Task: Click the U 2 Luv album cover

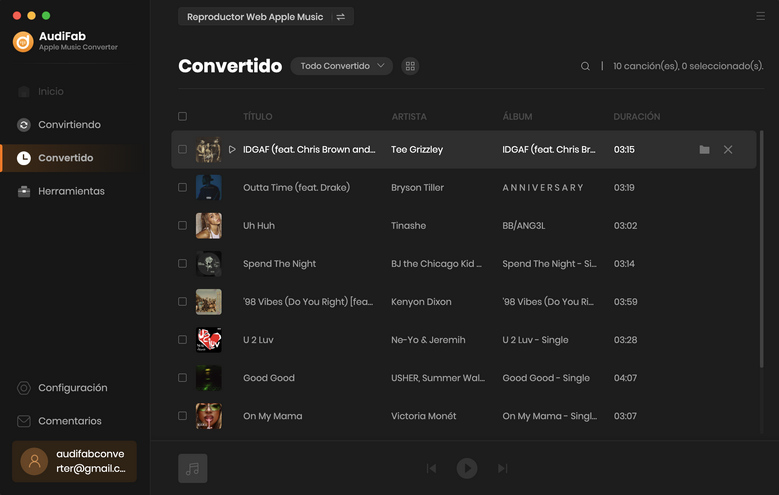Action: point(209,340)
